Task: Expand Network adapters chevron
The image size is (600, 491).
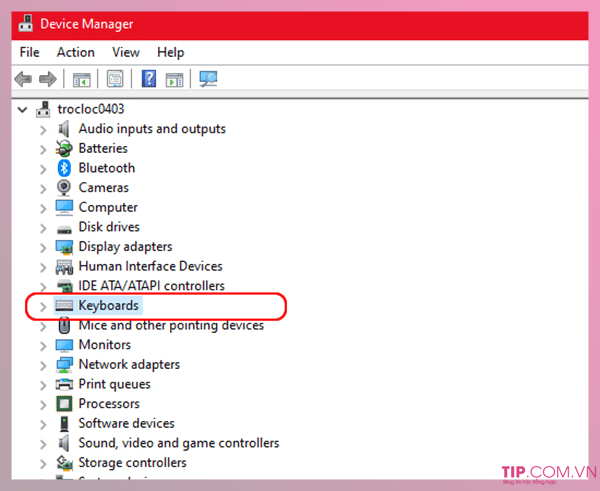Action: (x=43, y=365)
